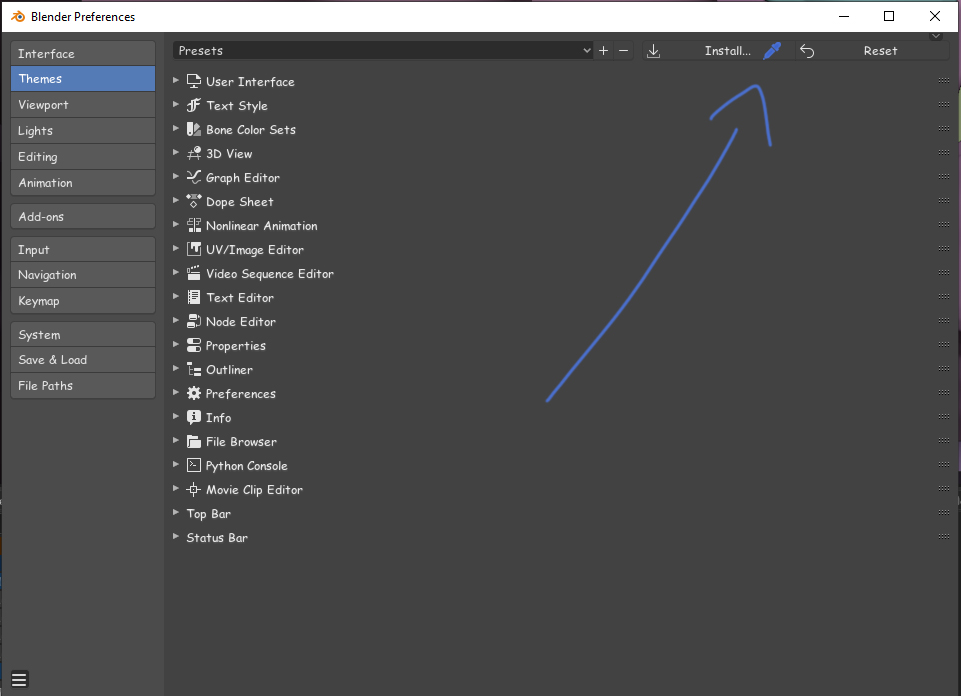Select the Dope Sheet keyframe icon
961x696 pixels.
[x=194, y=201]
